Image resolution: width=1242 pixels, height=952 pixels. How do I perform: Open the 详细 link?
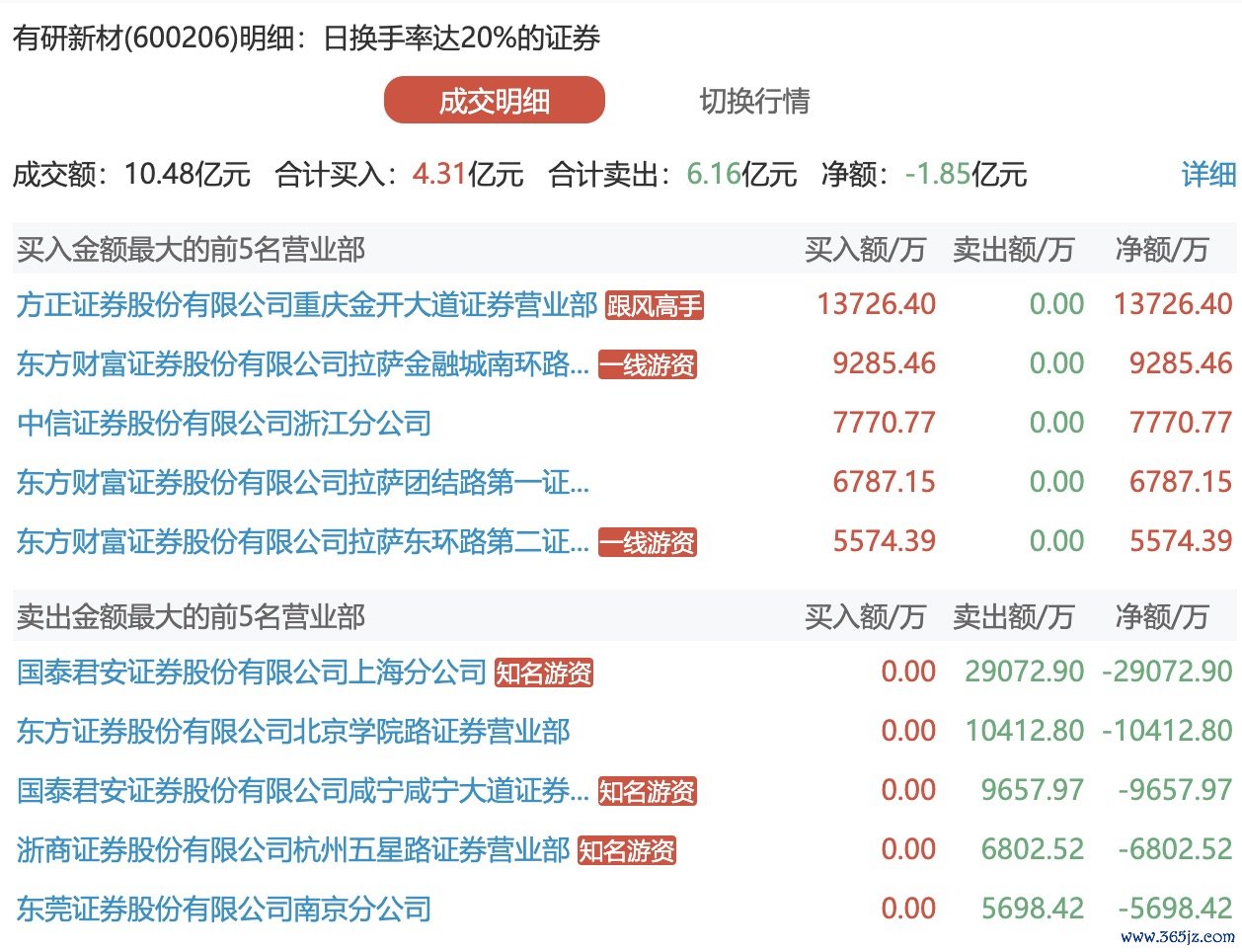pos(1208,174)
